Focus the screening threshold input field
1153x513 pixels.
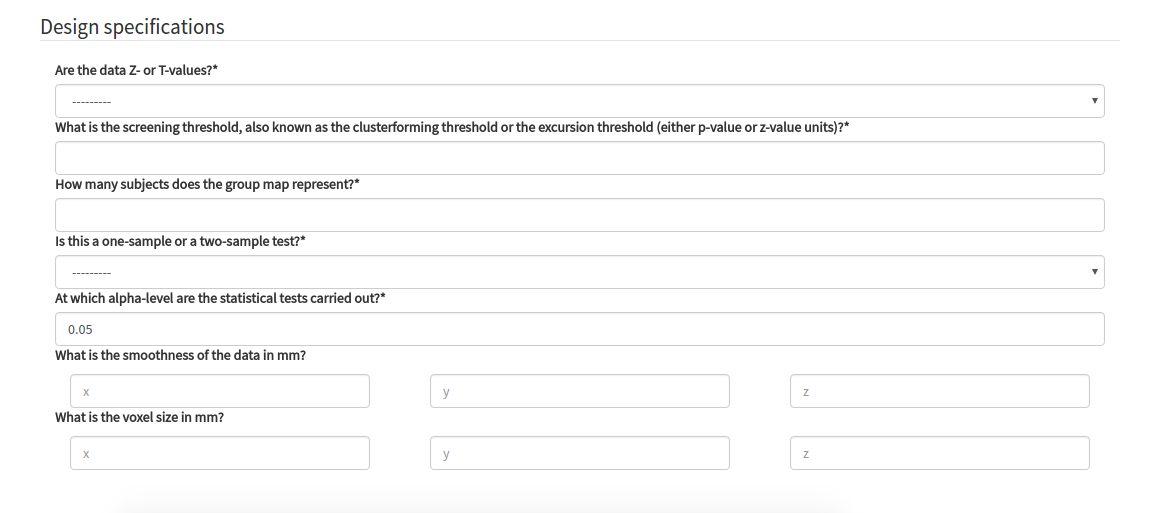click(579, 158)
